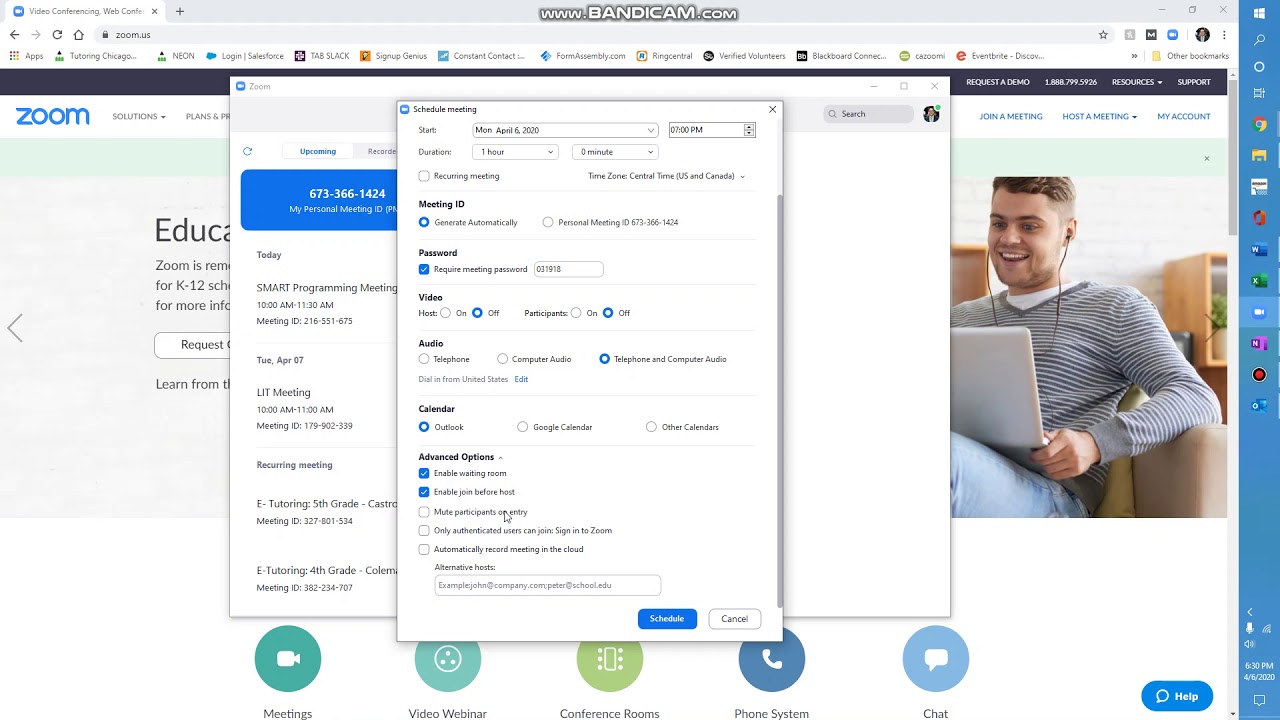Select Personal Meeting ID radio option

[548, 222]
